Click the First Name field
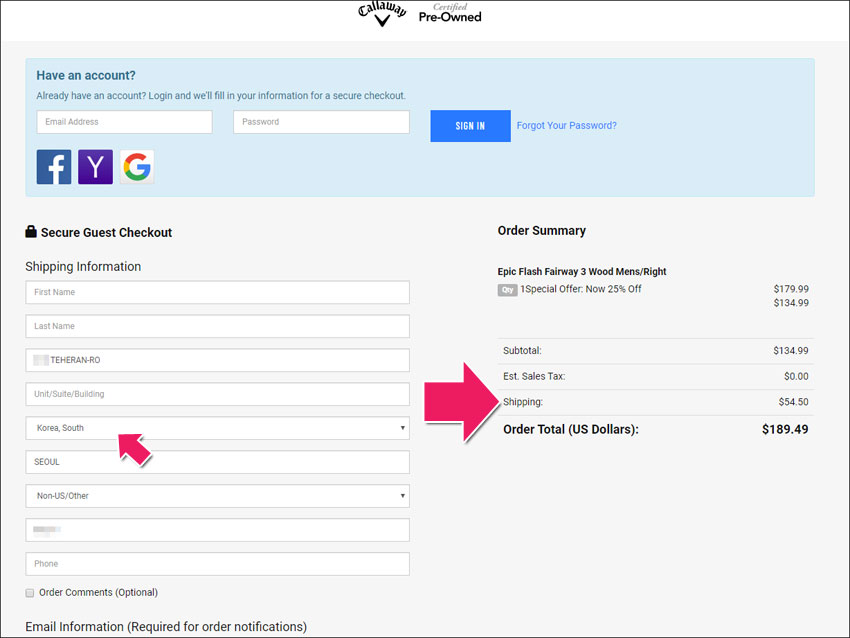This screenshot has width=850, height=638. (217, 292)
